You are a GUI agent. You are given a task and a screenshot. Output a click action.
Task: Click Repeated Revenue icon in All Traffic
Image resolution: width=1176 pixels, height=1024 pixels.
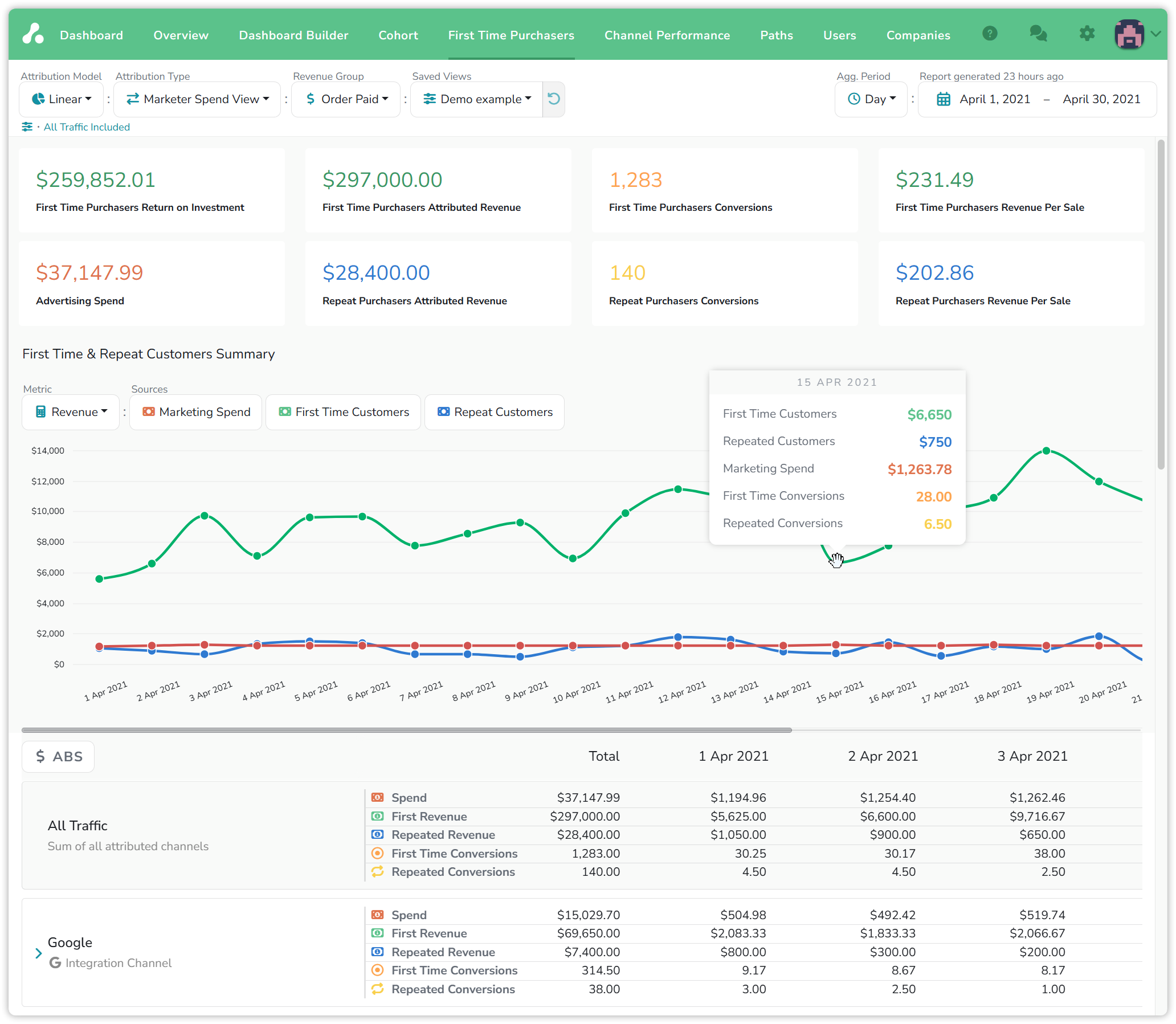pyautogui.click(x=377, y=834)
